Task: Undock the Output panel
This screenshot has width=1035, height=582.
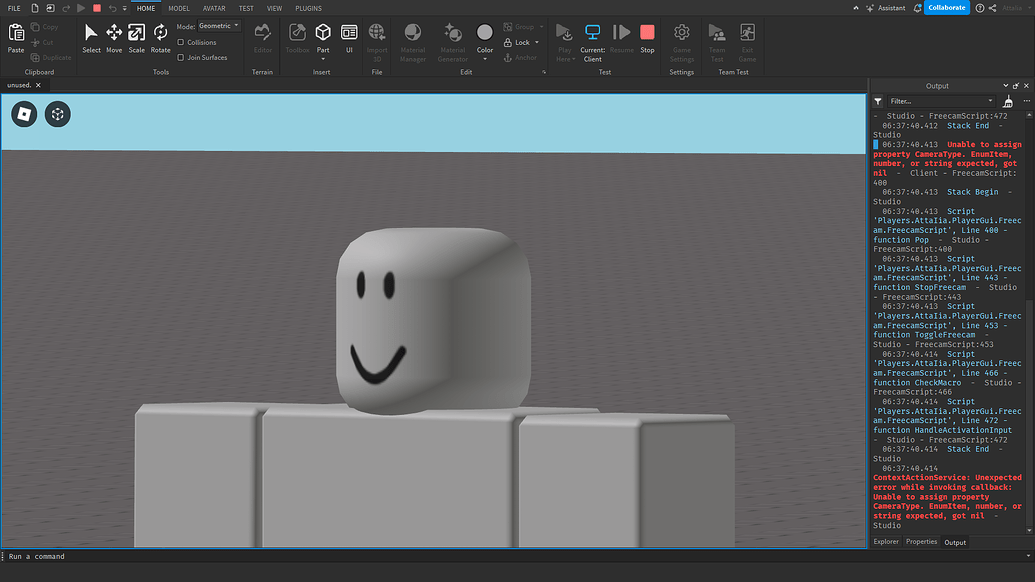Action: pyautogui.click(x=1016, y=86)
